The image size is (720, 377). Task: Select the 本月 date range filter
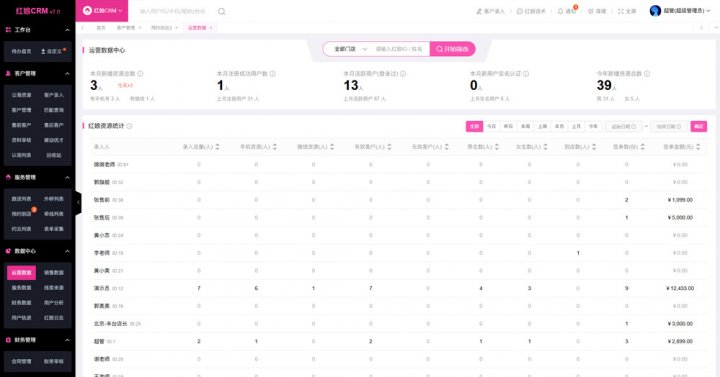[x=559, y=126]
